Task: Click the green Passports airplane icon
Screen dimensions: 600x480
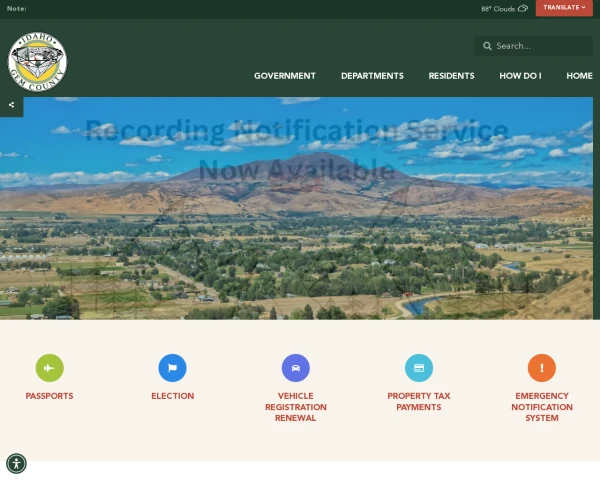Action: click(x=50, y=368)
